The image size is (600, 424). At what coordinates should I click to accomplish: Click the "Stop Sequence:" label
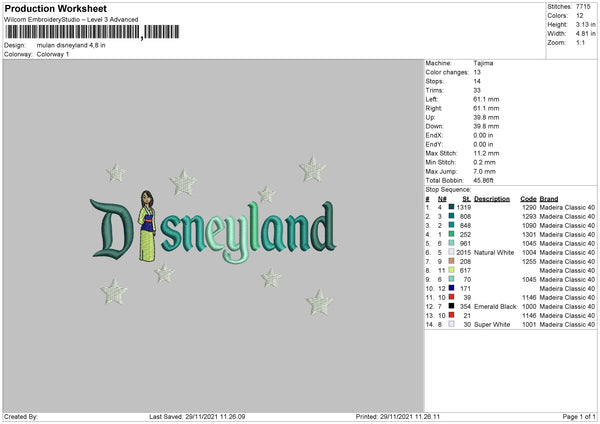point(448,189)
